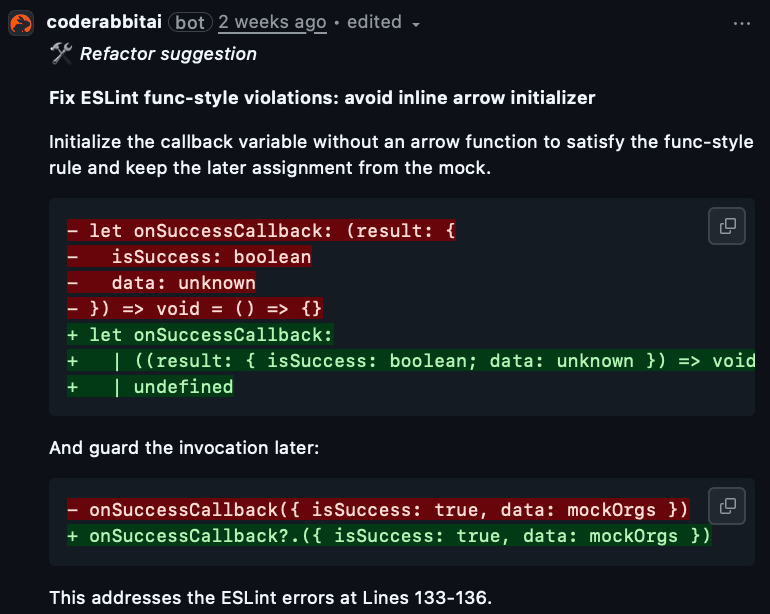Click the "And guard the invocation later" text
The height and width of the screenshot is (614, 770).
click(184, 448)
